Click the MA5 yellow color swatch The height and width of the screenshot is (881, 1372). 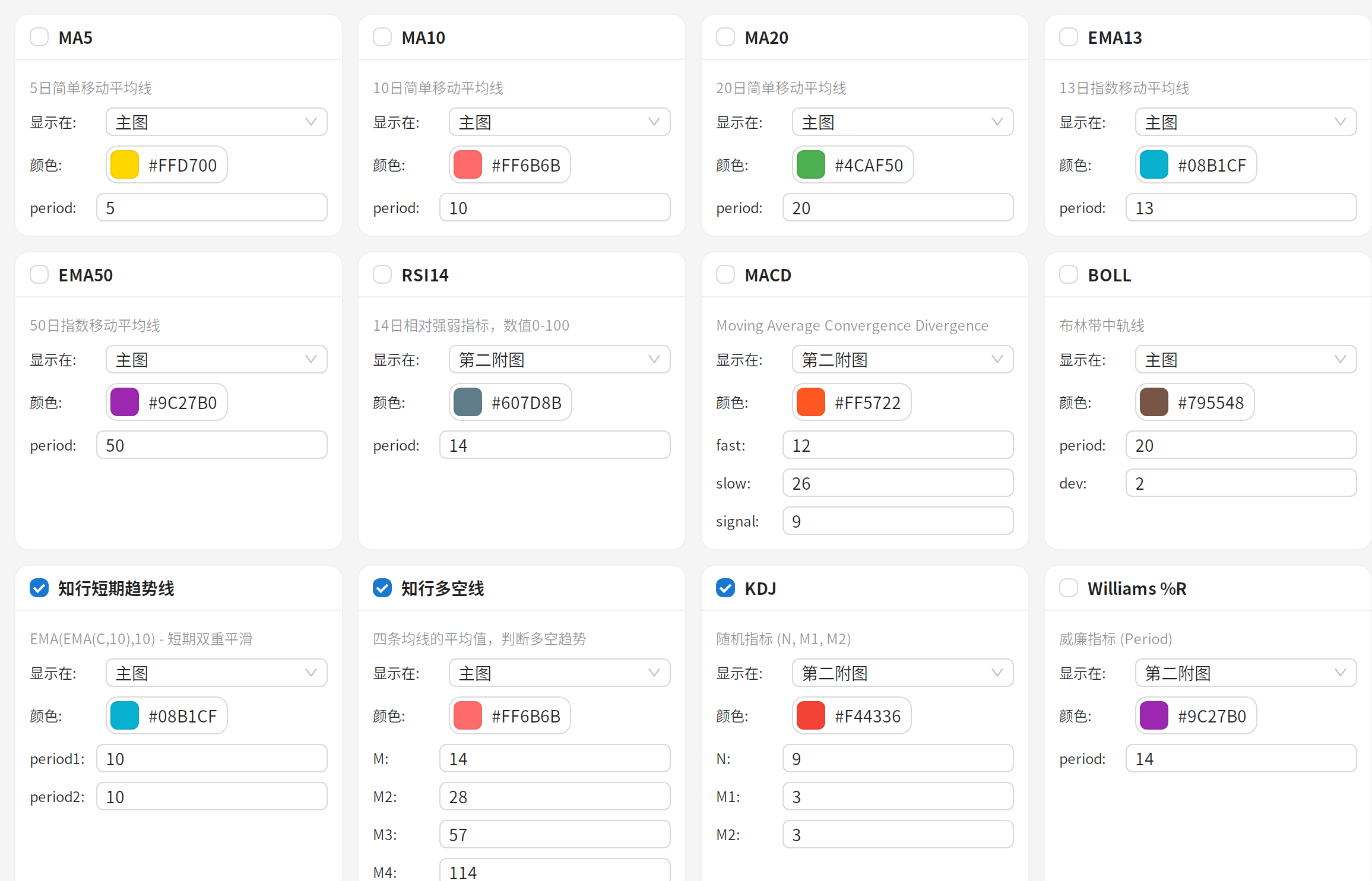tap(125, 165)
